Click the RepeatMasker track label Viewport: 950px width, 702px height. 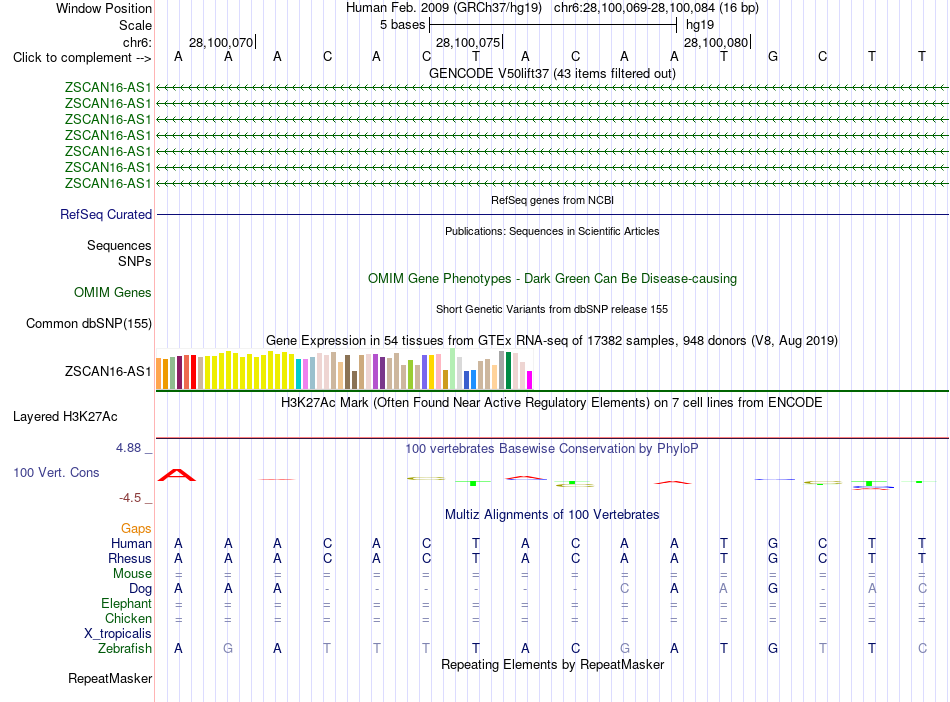110,678
